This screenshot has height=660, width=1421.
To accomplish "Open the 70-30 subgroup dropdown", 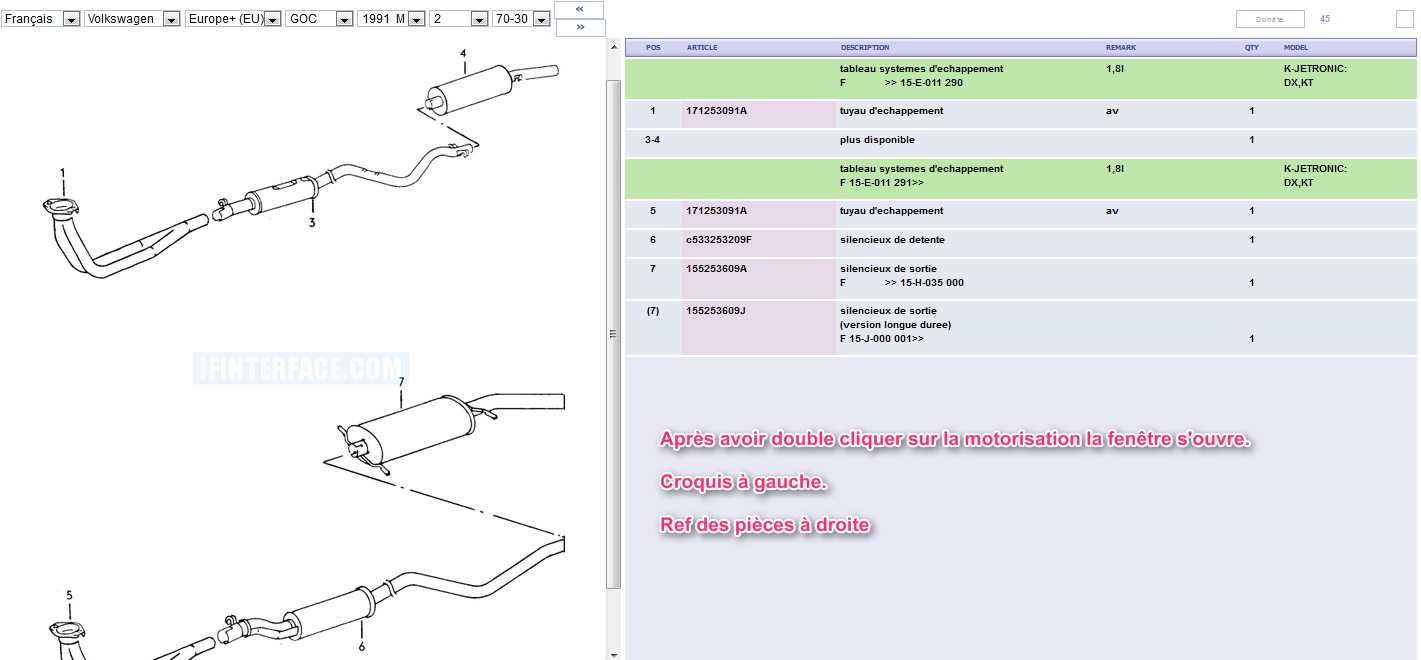I will 541,19.
